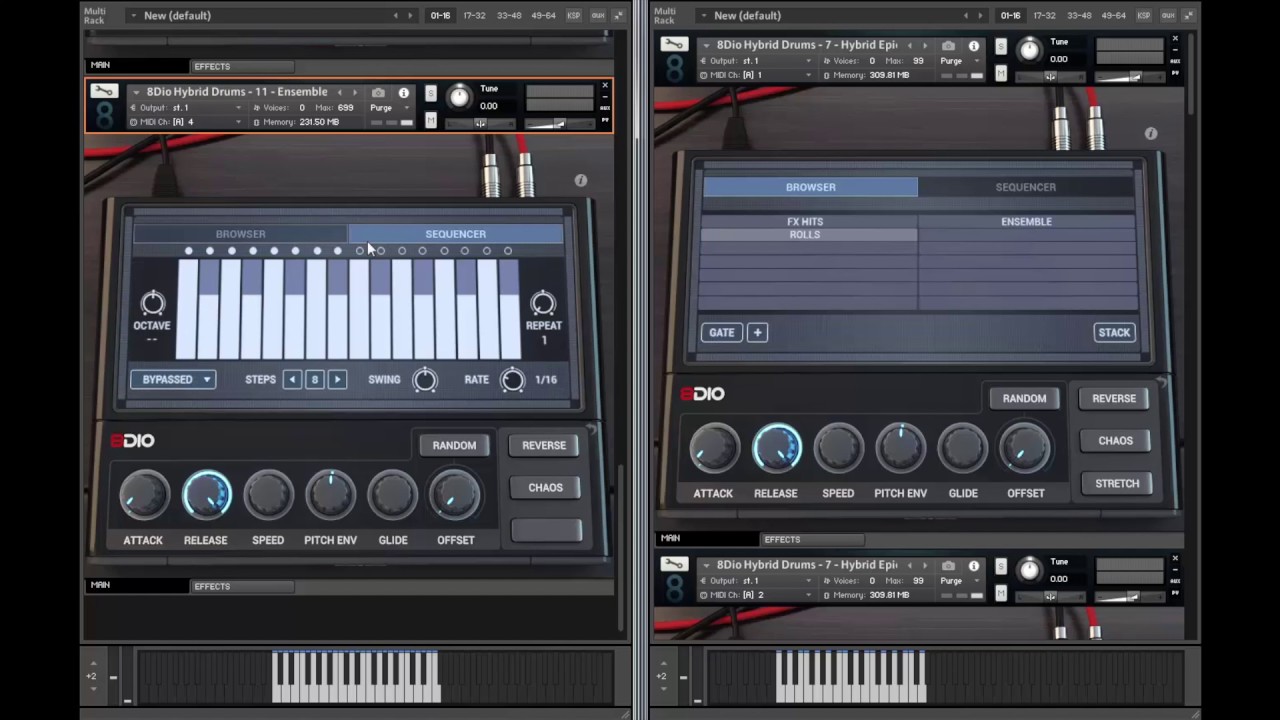Select ENSEMBLE in right browser list
Image resolution: width=1280 pixels, height=720 pixels.
pyautogui.click(x=1026, y=222)
